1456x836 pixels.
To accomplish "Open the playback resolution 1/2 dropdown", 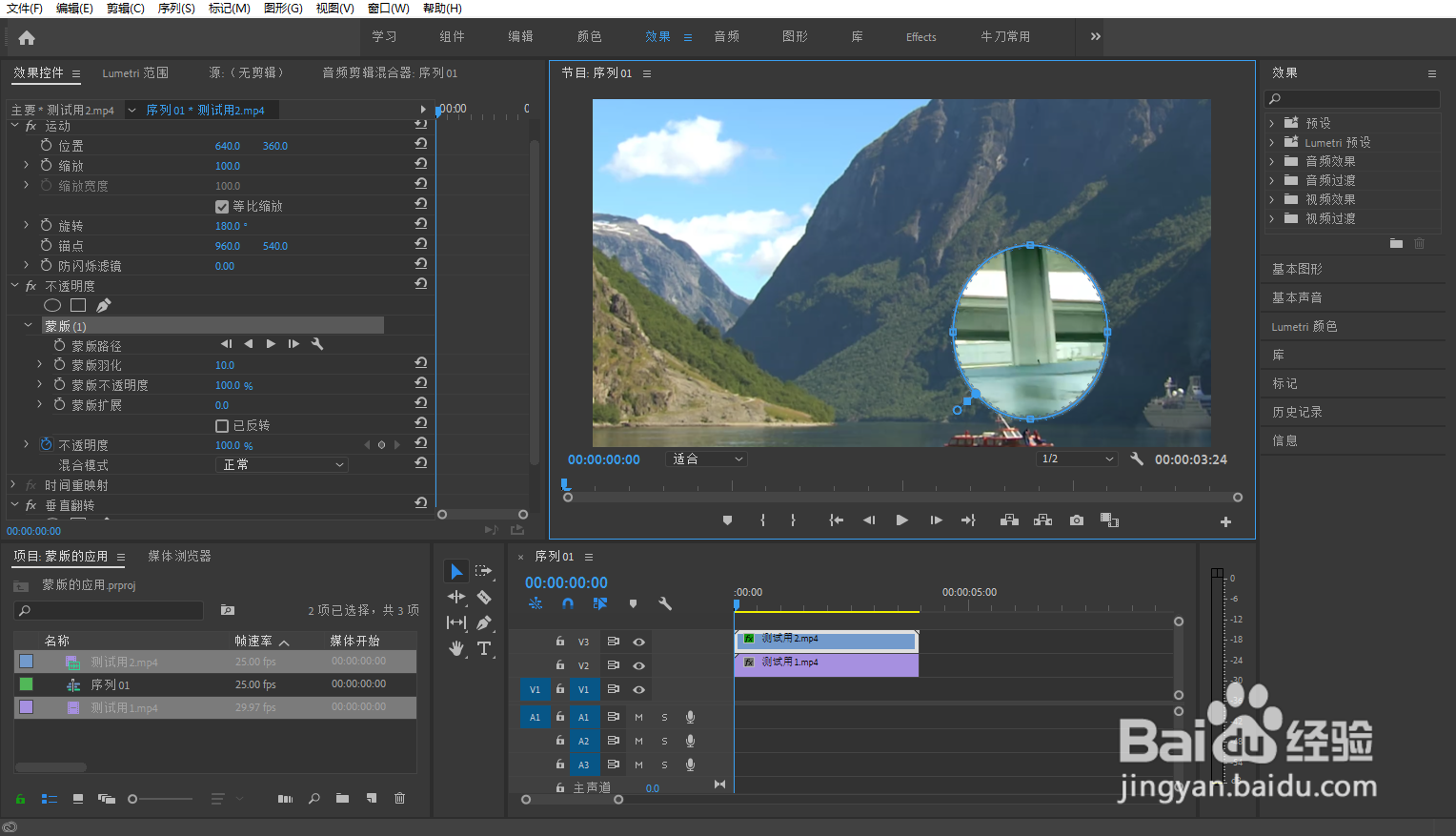I will coord(1077,459).
